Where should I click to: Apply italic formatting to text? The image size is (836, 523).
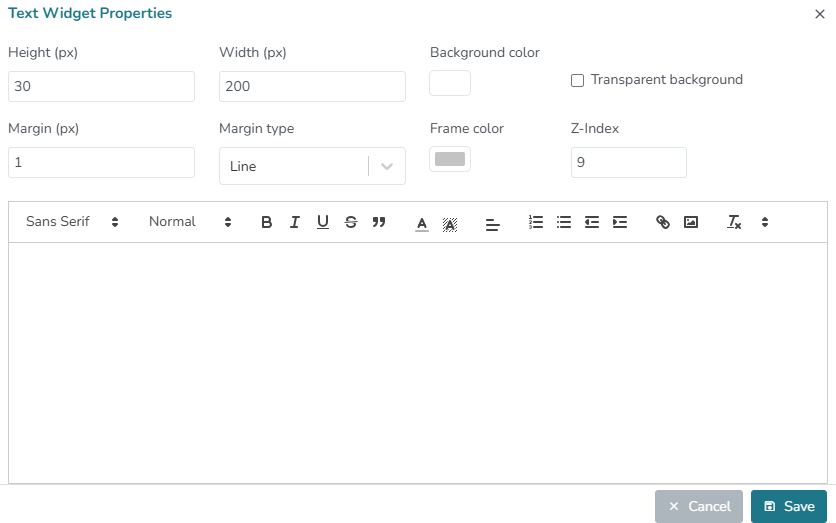(x=294, y=222)
